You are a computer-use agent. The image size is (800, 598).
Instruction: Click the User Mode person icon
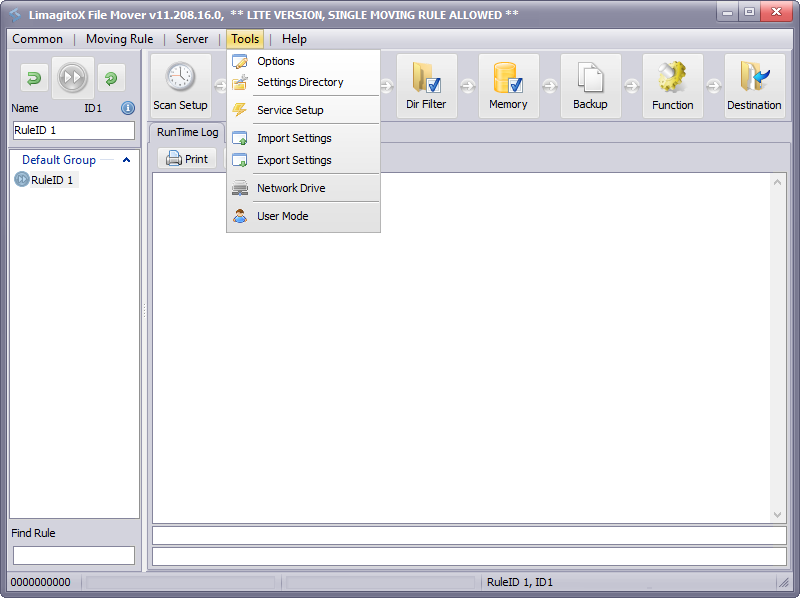tap(240, 216)
